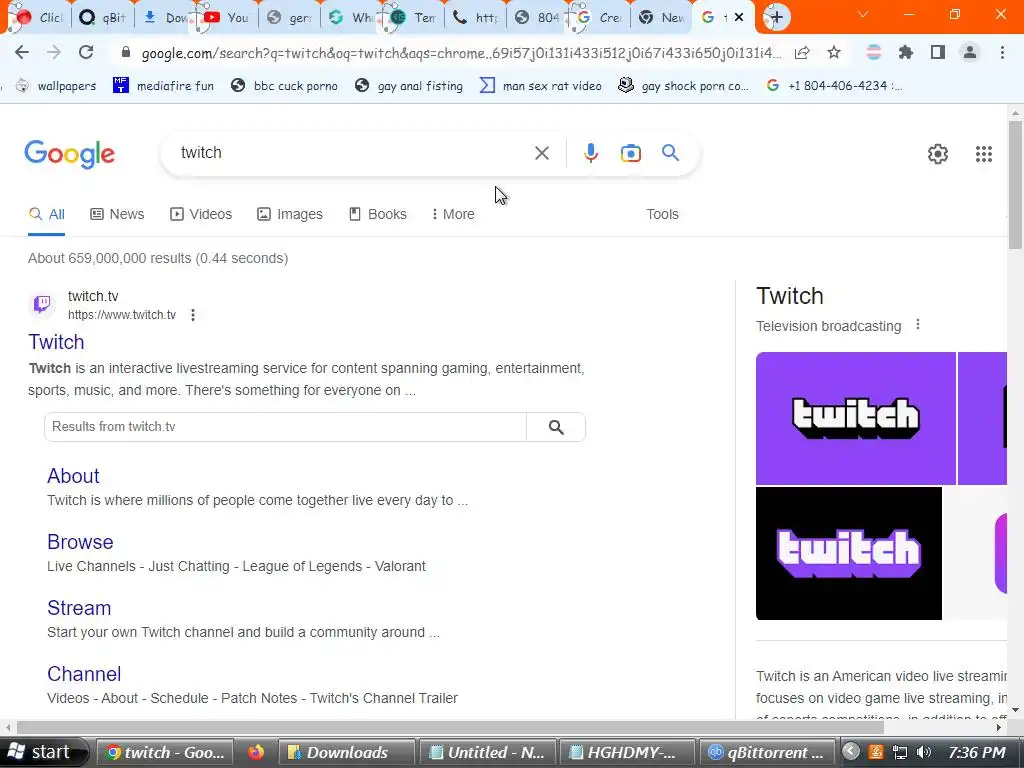This screenshot has height=768, width=1024.
Task: Reload the page with the refresh icon
Action: click(86, 52)
